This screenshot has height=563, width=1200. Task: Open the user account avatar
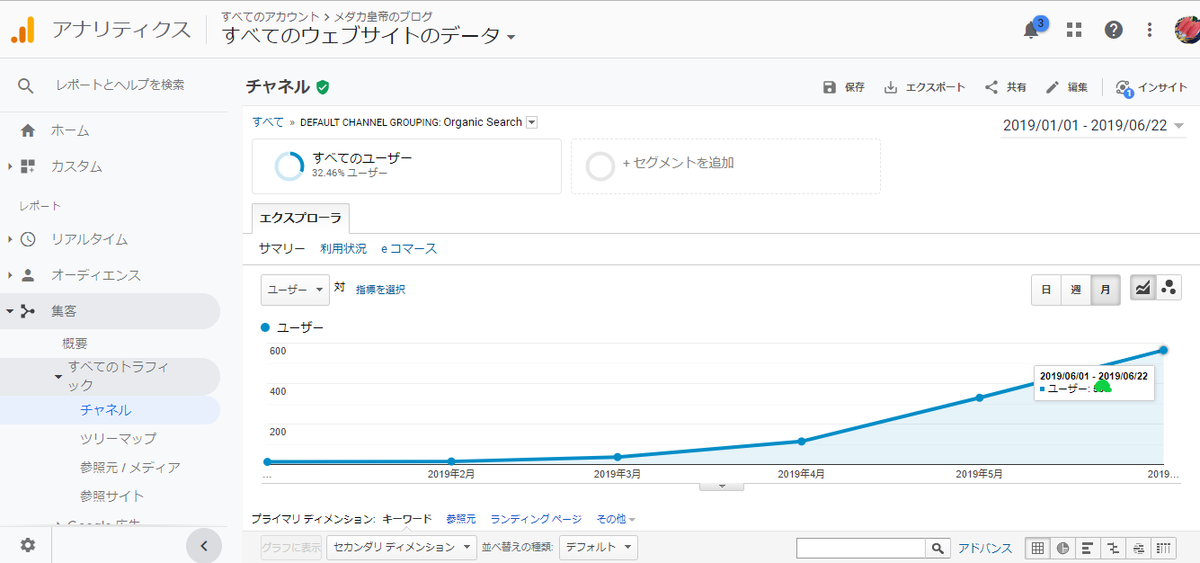coord(1188,29)
